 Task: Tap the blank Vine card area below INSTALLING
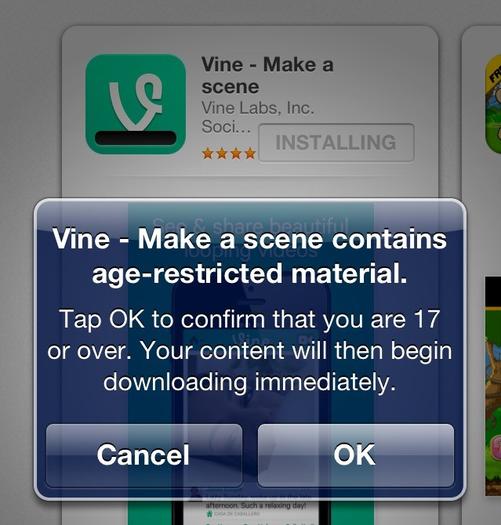250,186
